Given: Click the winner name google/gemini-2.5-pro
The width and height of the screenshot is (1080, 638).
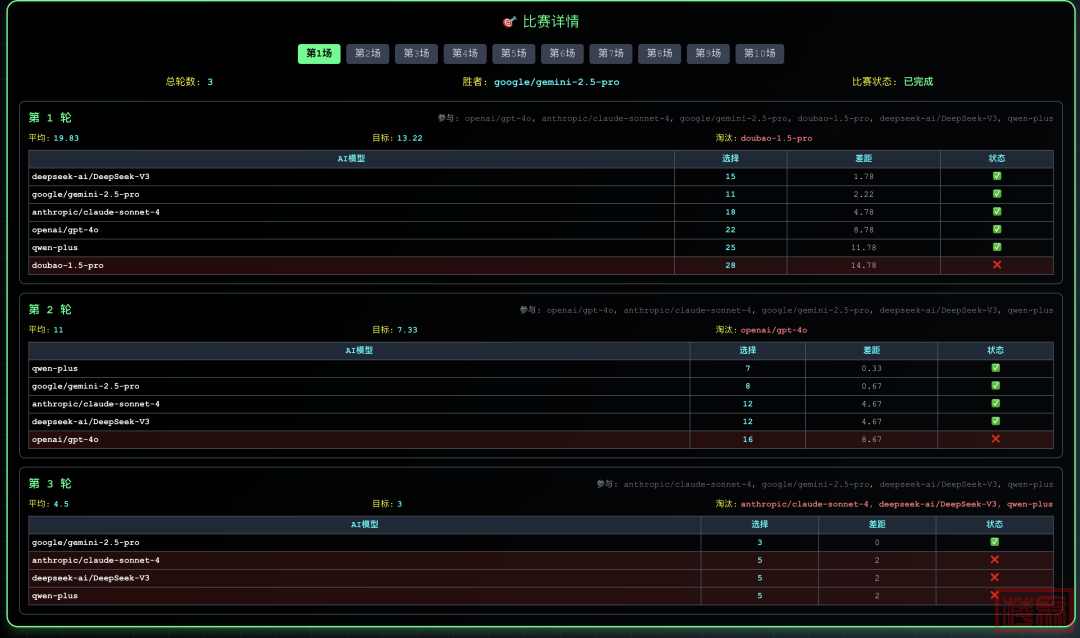Looking at the screenshot, I should click(557, 82).
